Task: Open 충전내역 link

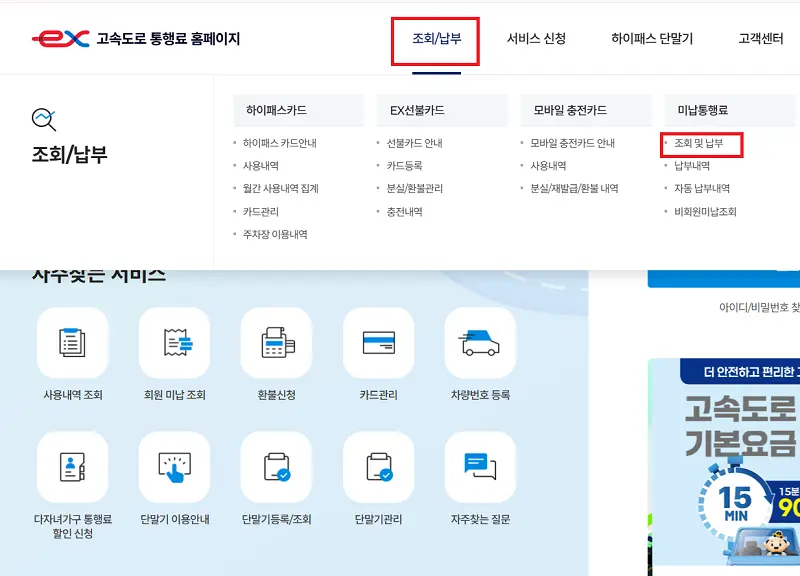Action: pos(404,212)
